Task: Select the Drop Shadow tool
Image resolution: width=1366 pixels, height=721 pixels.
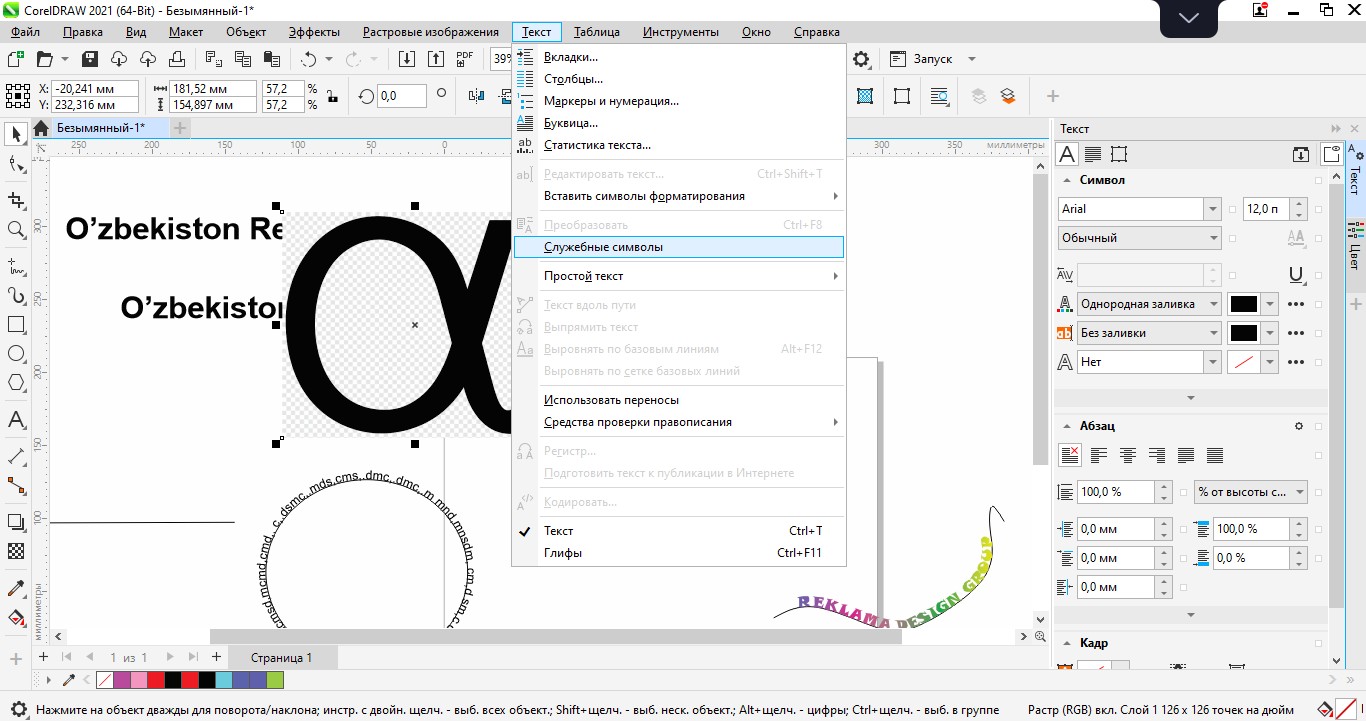Action: (16, 522)
